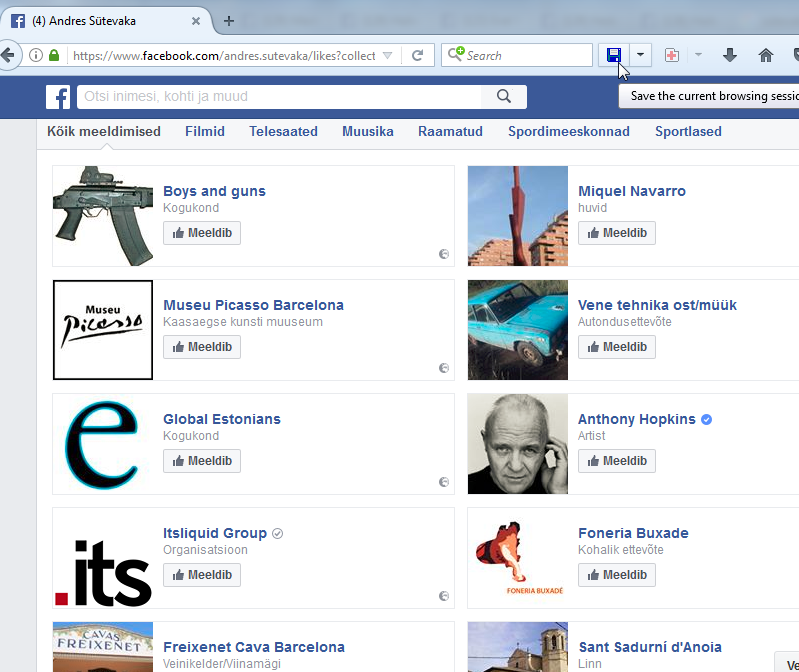Click globe icon on Itsliquid Group card
This screenshot has height=672, width=799.
pyautogui.click(x=444, y=596)
